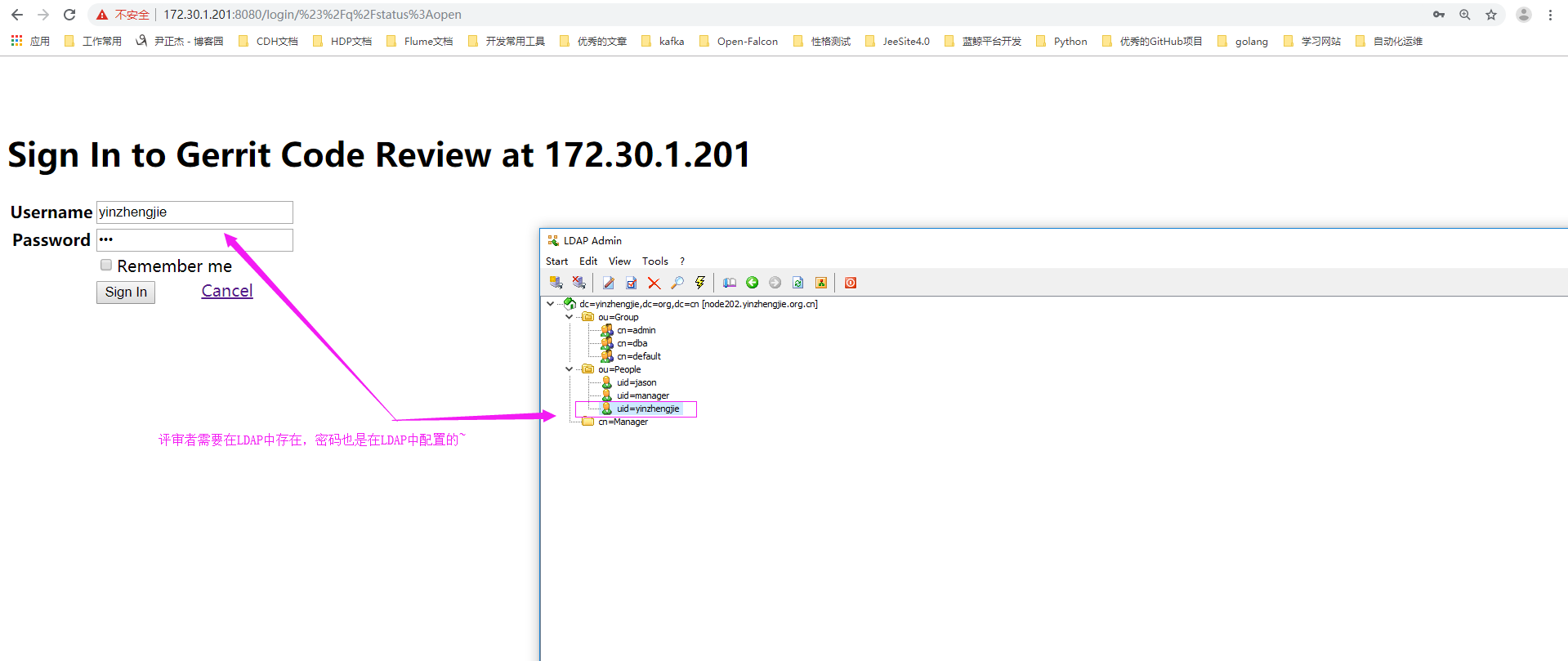Image resolution: width=1568 pixels, height=661 pixels.
Task: Open the 学习网站 bookmark folder
Action: [x=1312, y=41]
